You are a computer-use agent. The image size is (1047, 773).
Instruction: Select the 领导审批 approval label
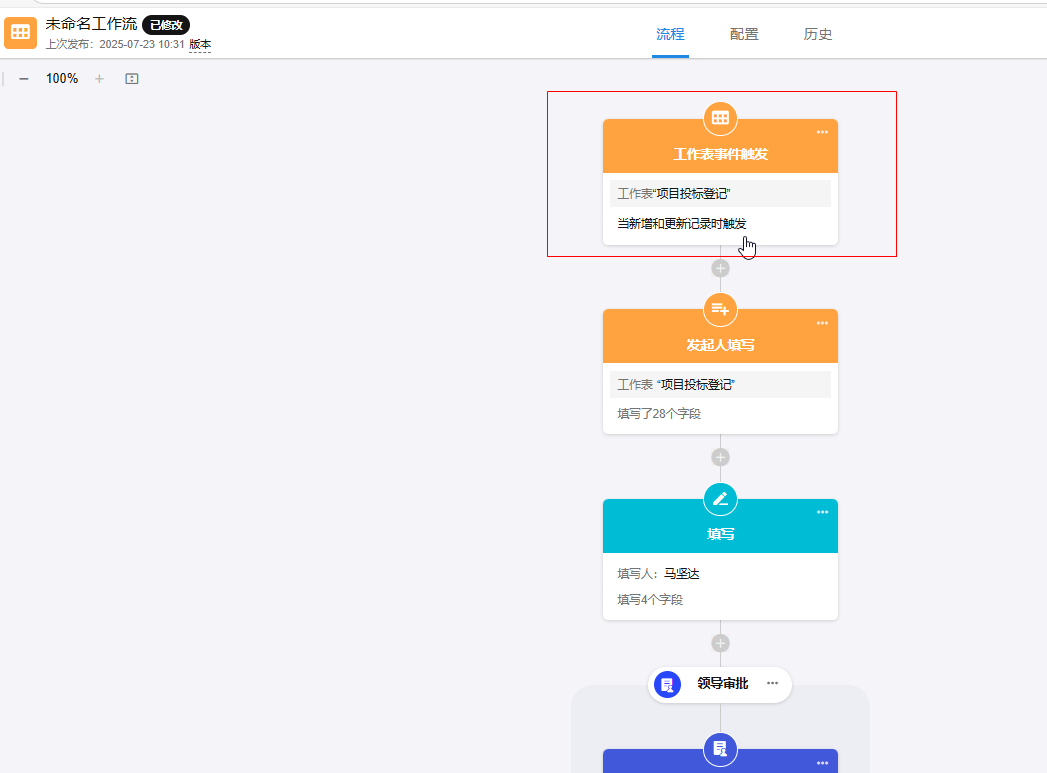[722, 684]
